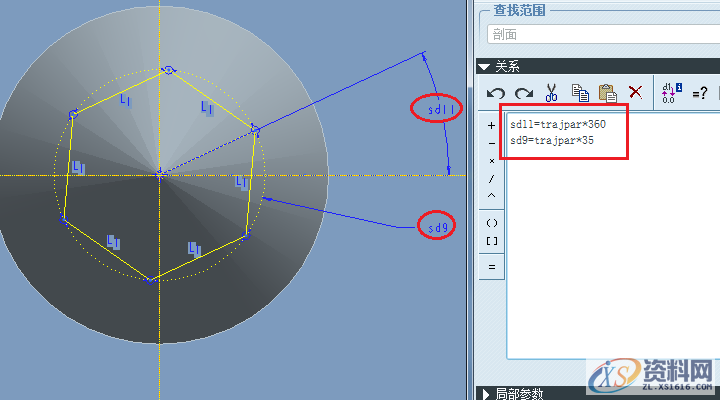Copy relation text with Copy icon

point(579,93)
